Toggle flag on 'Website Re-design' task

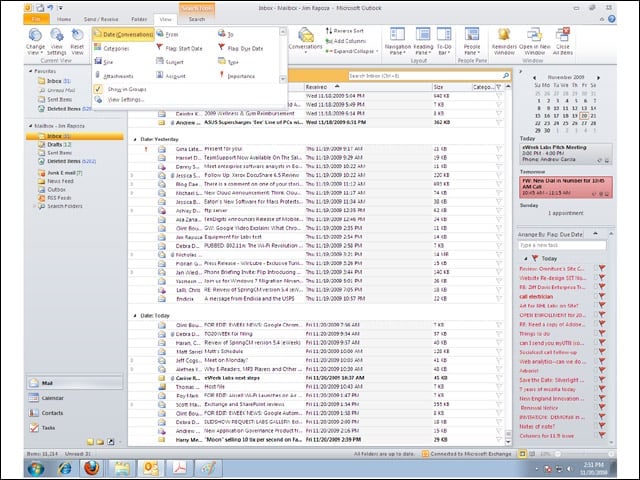[x=602, y=278]
